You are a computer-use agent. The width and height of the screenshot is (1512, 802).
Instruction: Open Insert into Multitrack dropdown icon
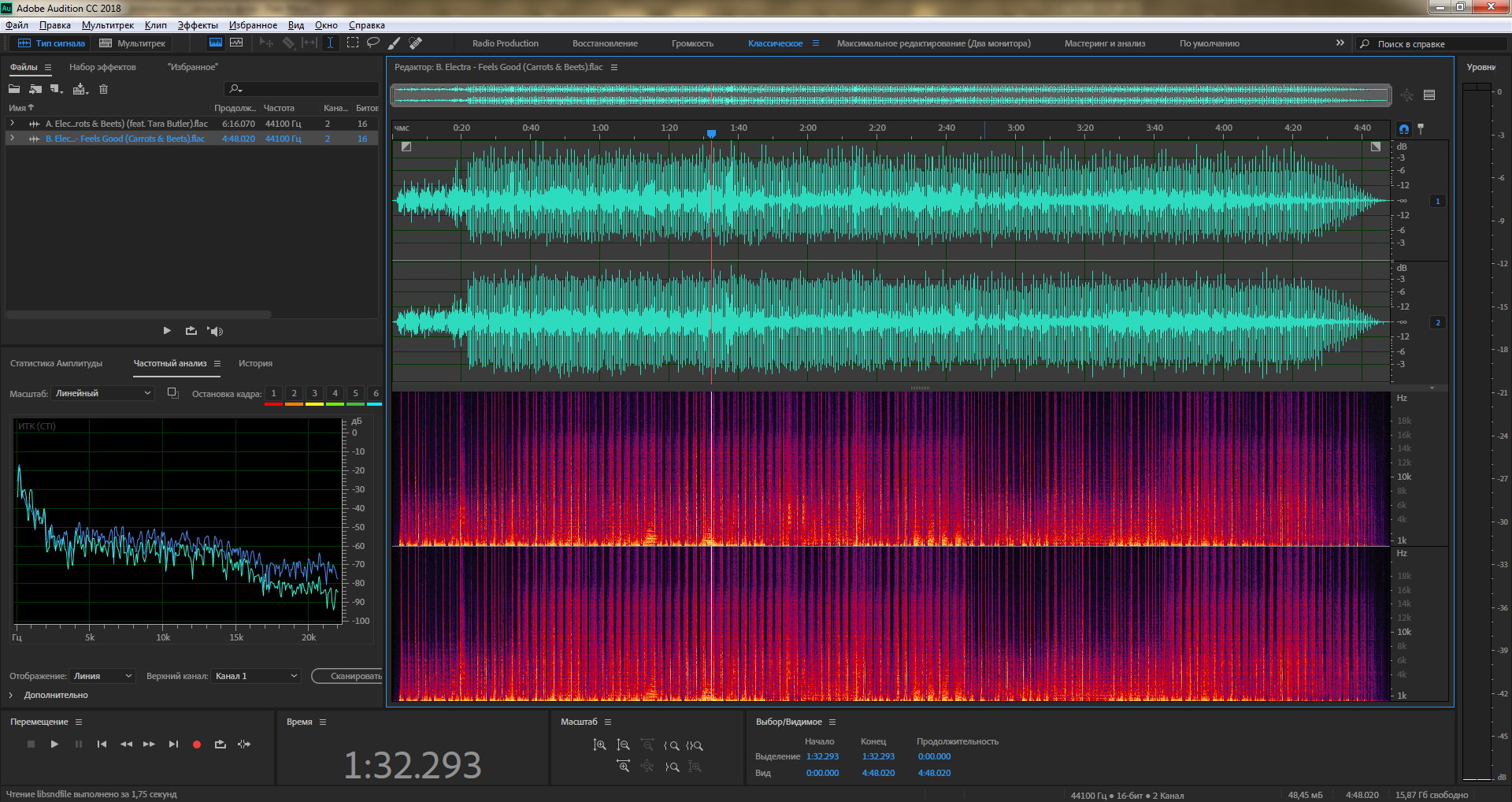(x=80, y=89)
